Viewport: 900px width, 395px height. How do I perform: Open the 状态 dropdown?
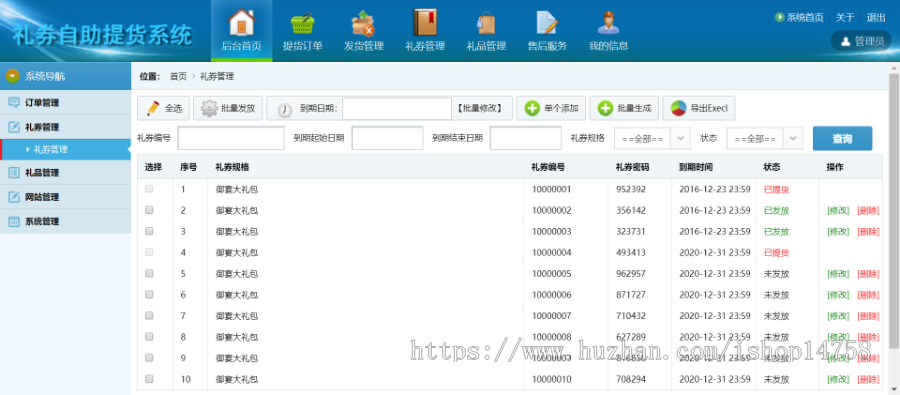[x=765, y=138]
